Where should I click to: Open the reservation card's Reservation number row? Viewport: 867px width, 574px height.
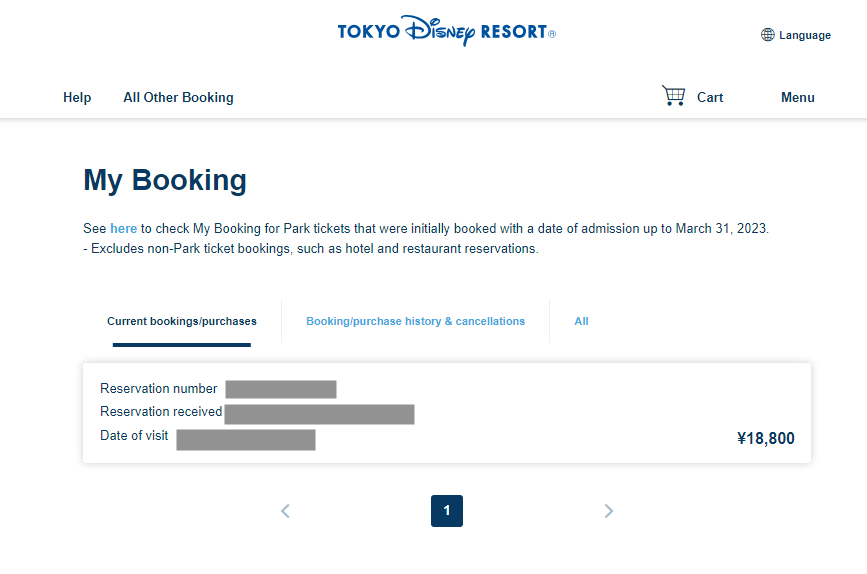point(218,389)
